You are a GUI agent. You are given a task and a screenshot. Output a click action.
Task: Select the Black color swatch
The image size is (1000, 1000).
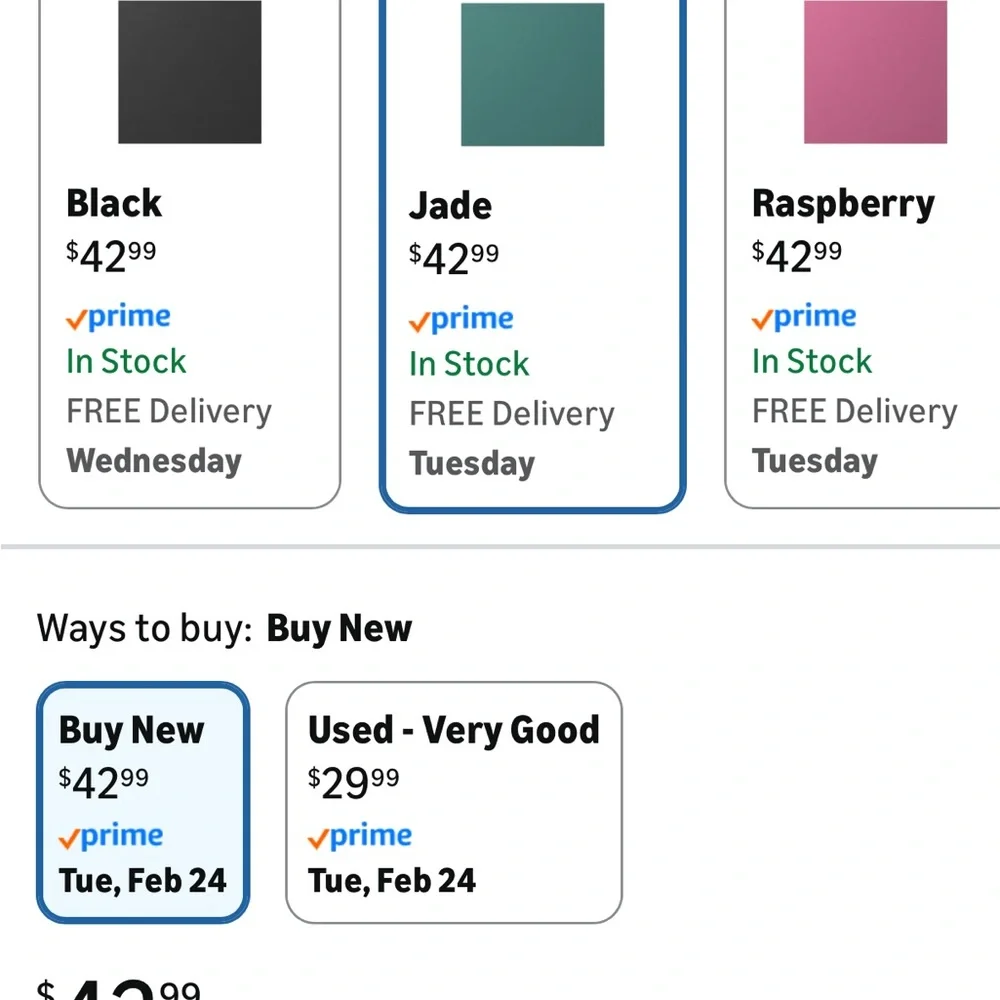point(190,72)
